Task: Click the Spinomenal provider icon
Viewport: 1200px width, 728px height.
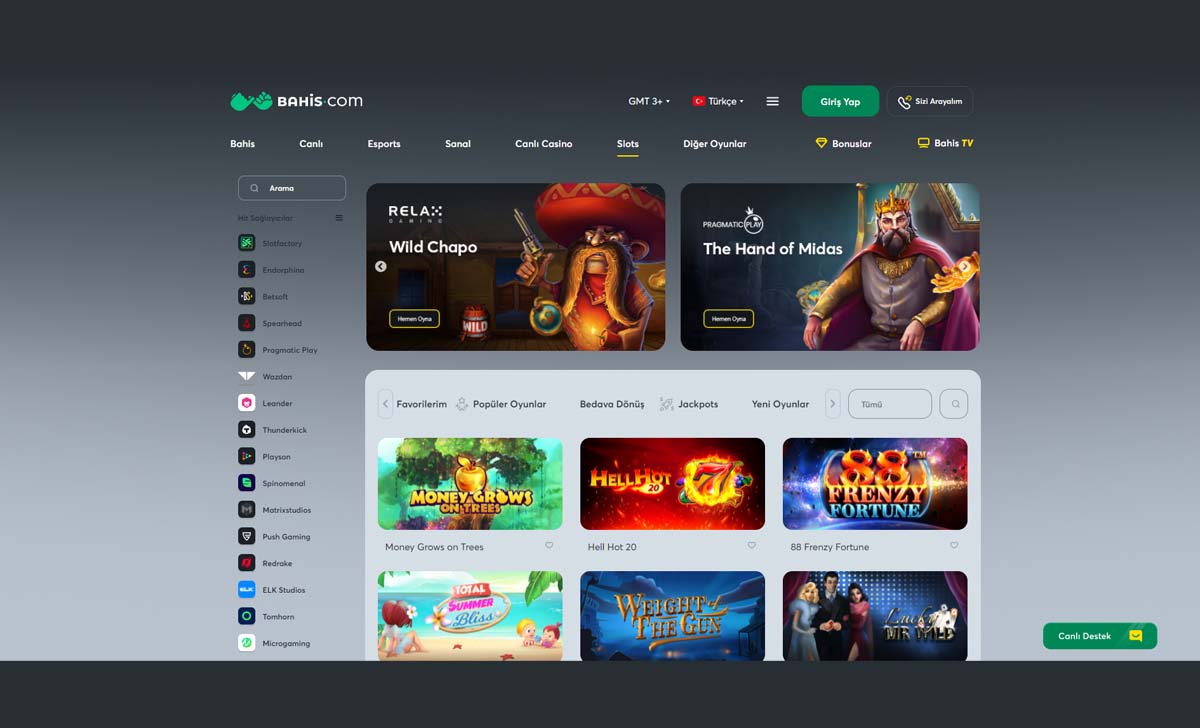Action: coord(246,483)
